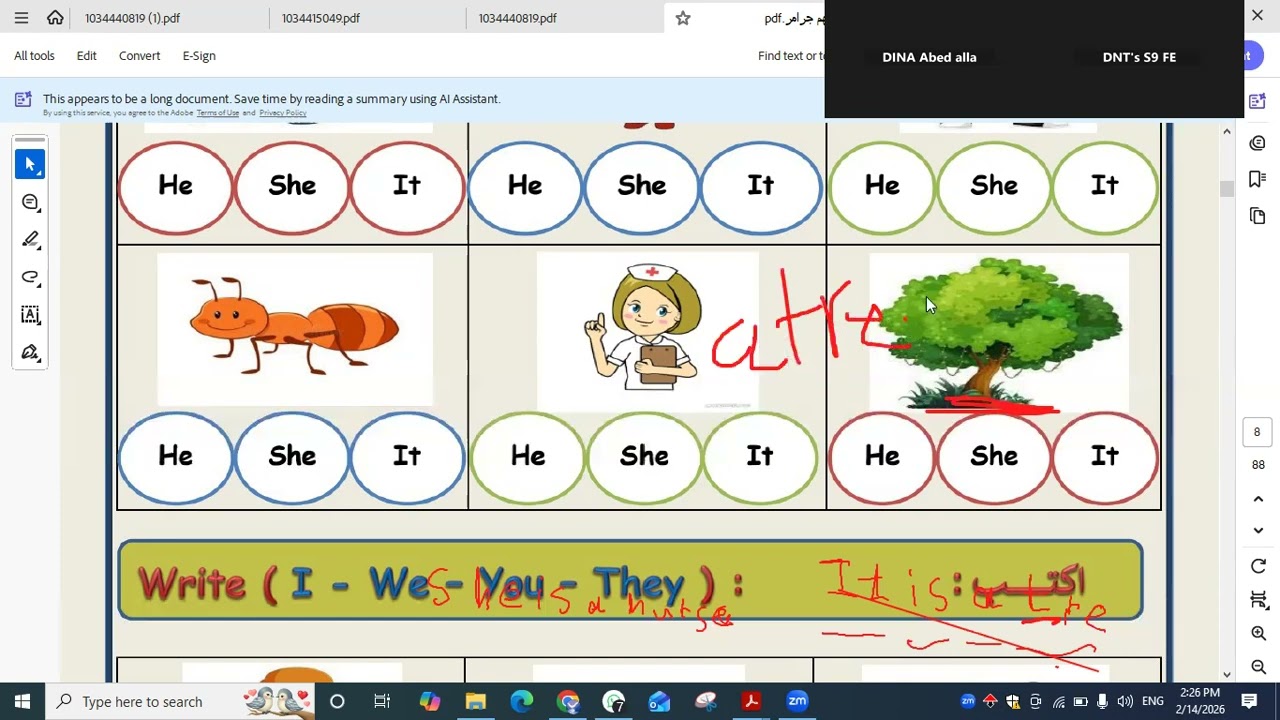
Task: Click the AI Assistant summary banner text
Action: click(x=271, y=99)
